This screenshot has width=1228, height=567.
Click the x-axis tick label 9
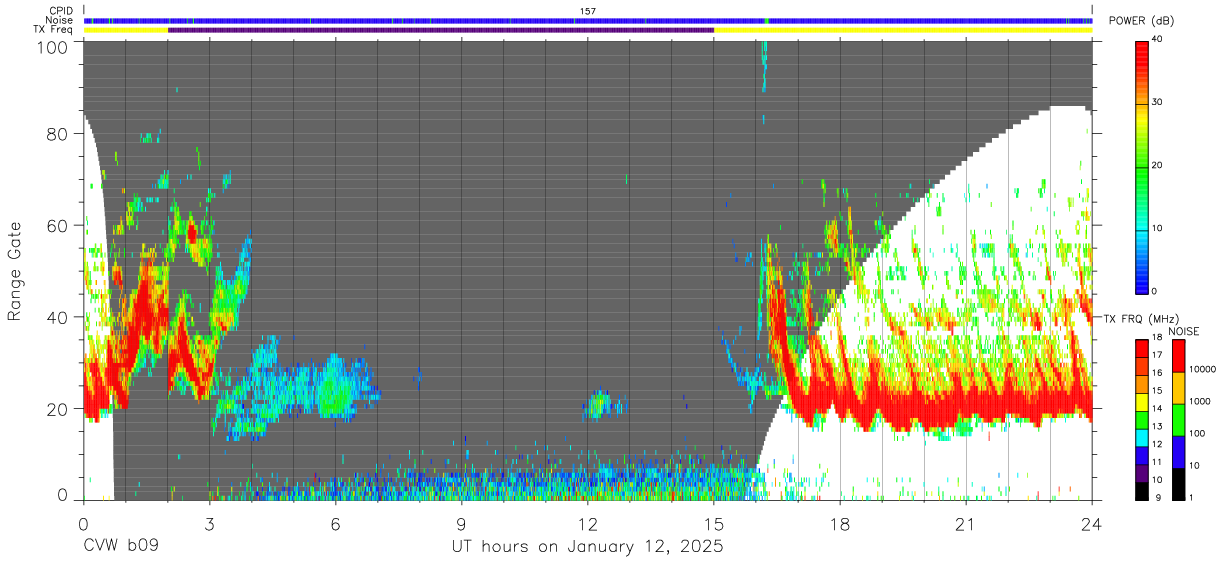click(x=461, y=523)
